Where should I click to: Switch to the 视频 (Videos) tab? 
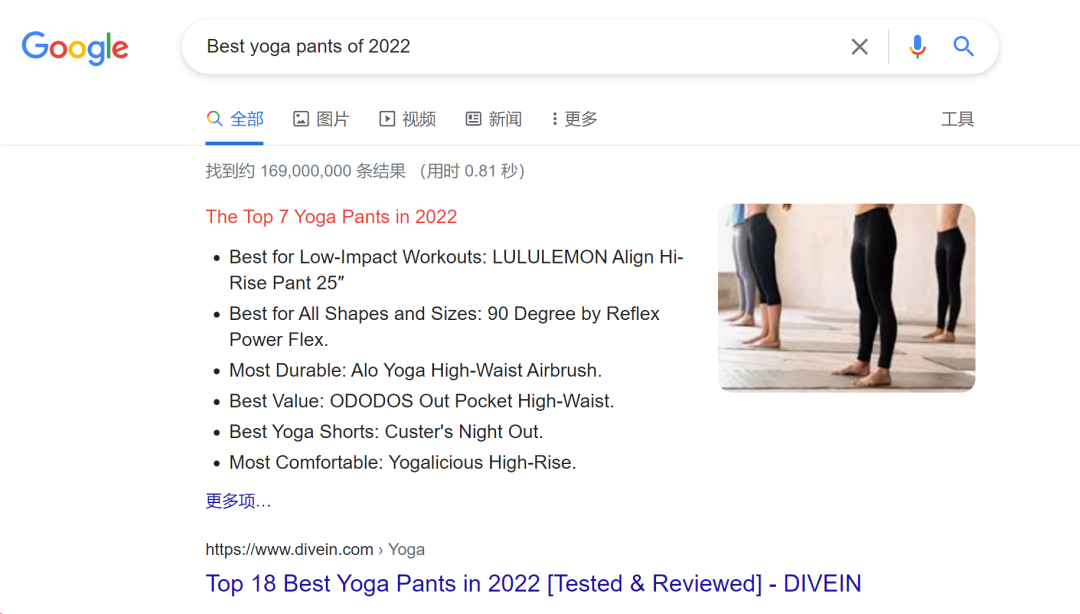[408, 119]
